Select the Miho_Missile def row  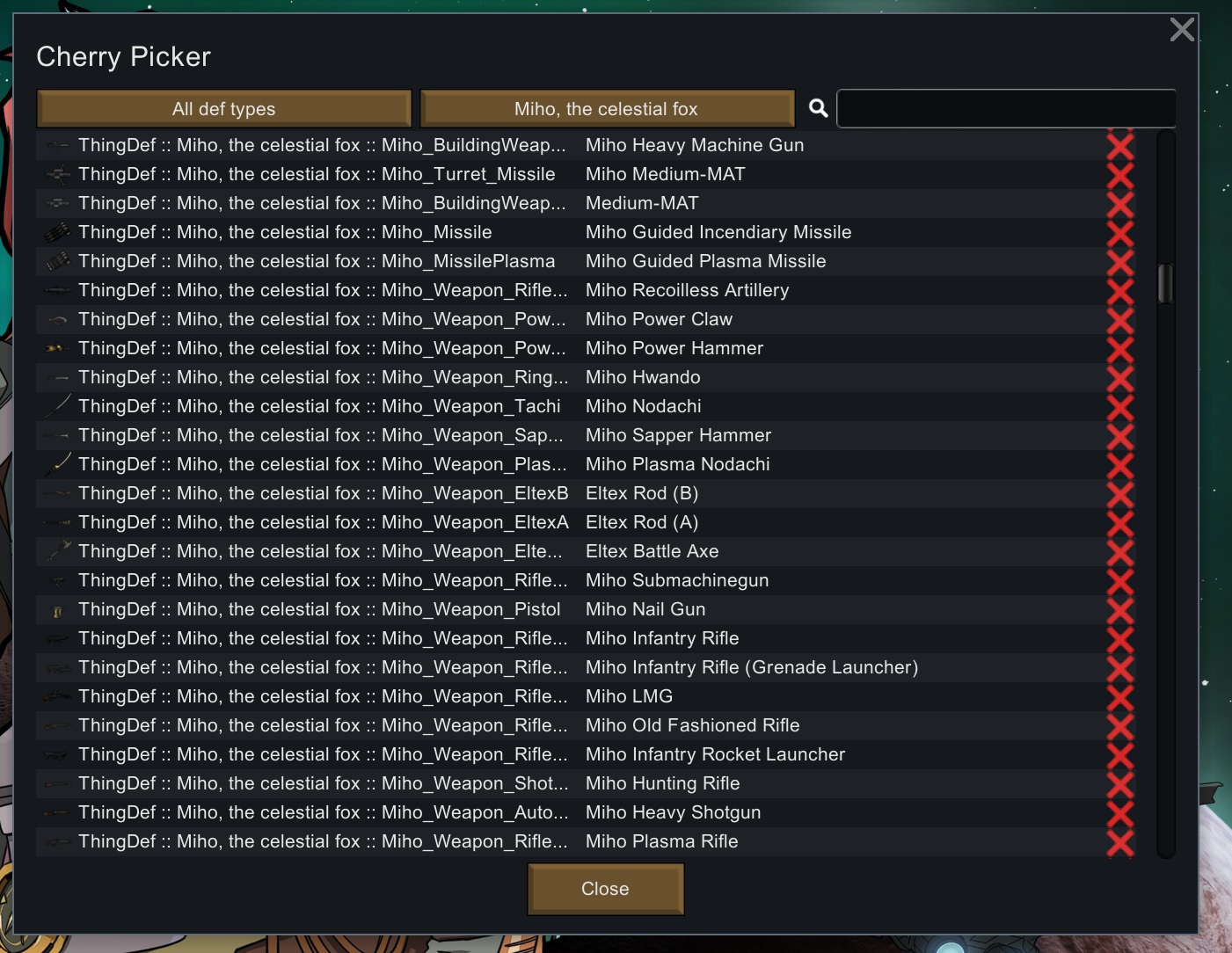tap(586, 232)
